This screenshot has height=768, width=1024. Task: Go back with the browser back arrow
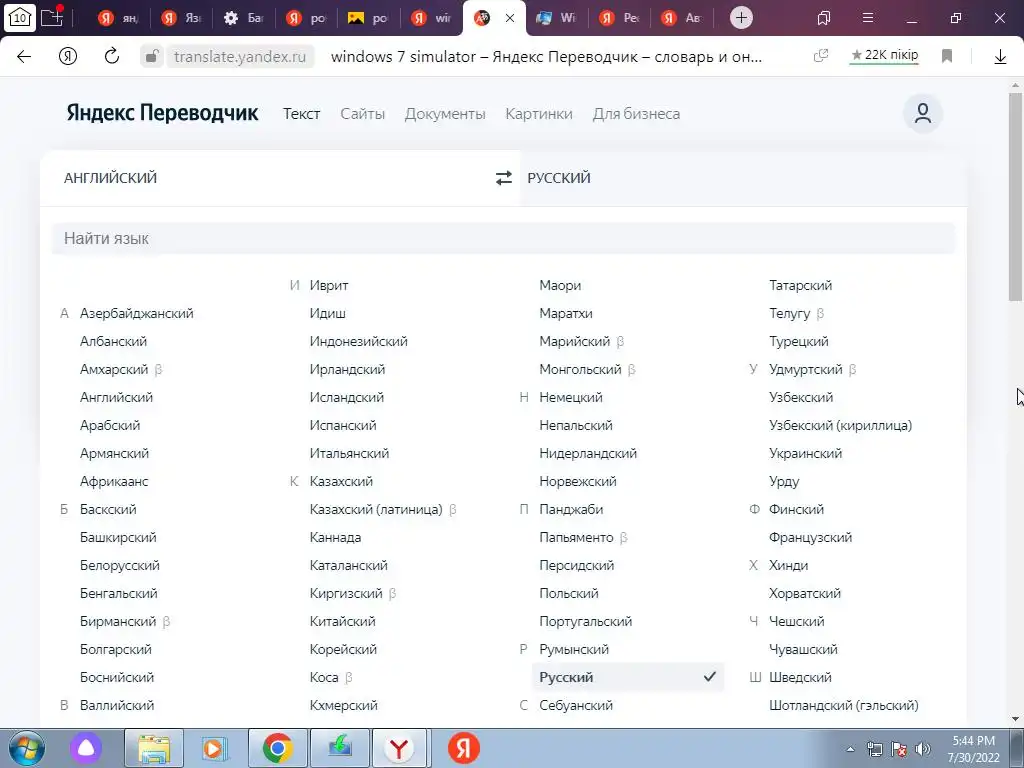(x=24, y=57)
